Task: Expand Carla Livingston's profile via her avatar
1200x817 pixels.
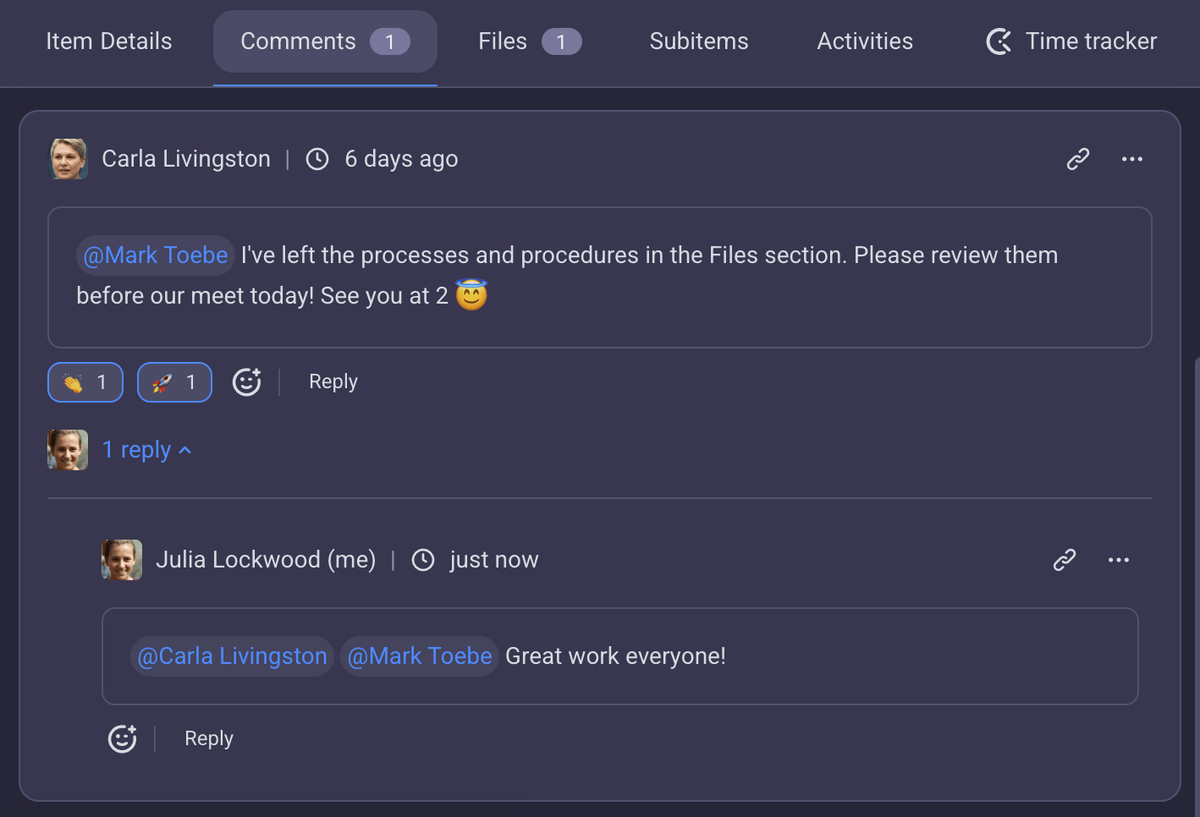Action: 67,158
